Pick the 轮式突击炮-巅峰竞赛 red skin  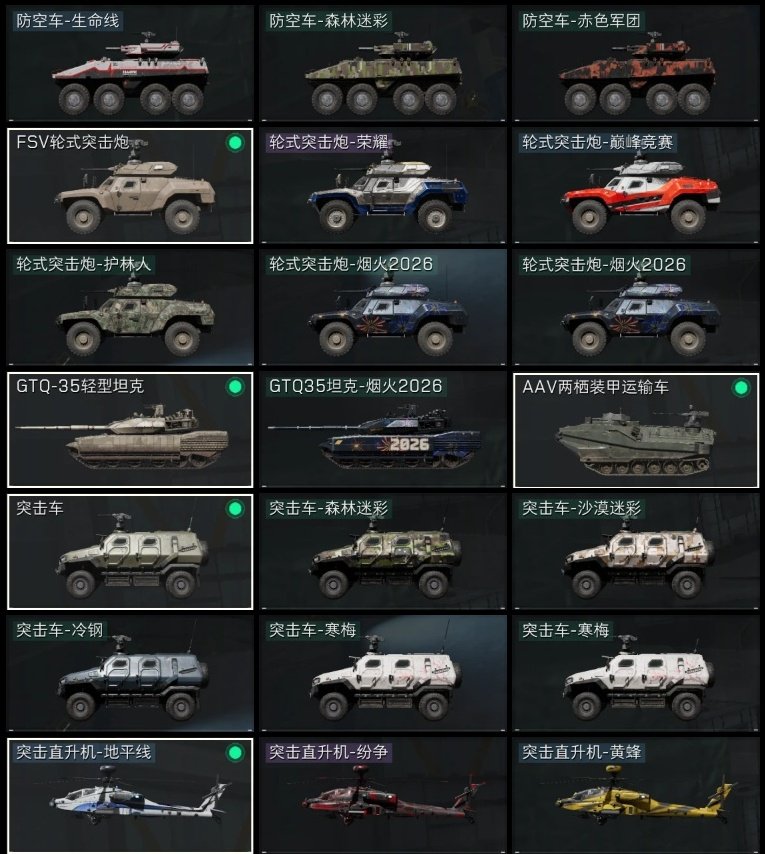pos(635,185)
